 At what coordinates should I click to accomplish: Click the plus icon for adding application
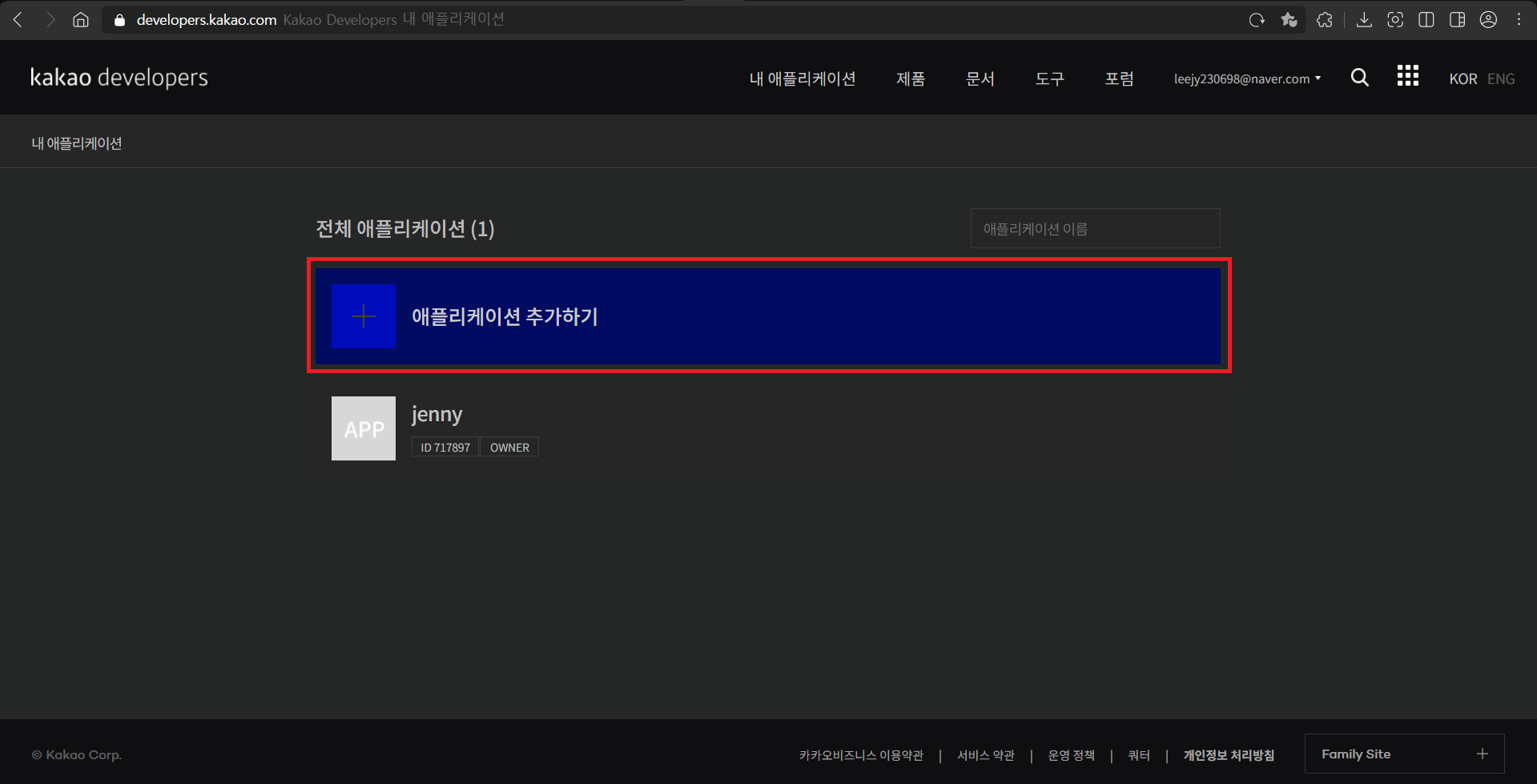[x=364, y=316]
